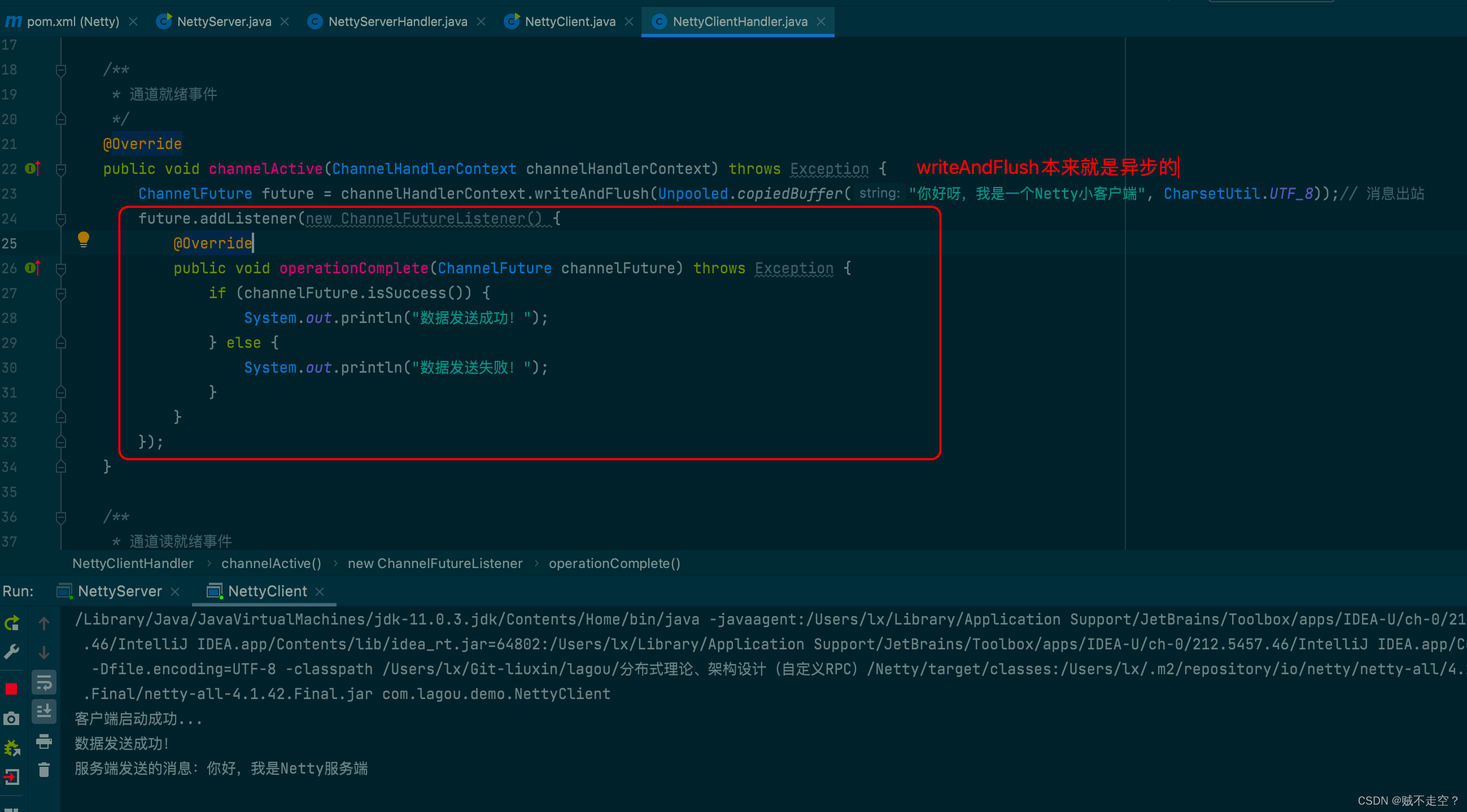Click console output "数据发送成功!"
The height and width of the screenshot is (812, 1467).
[x=122, y=744]
